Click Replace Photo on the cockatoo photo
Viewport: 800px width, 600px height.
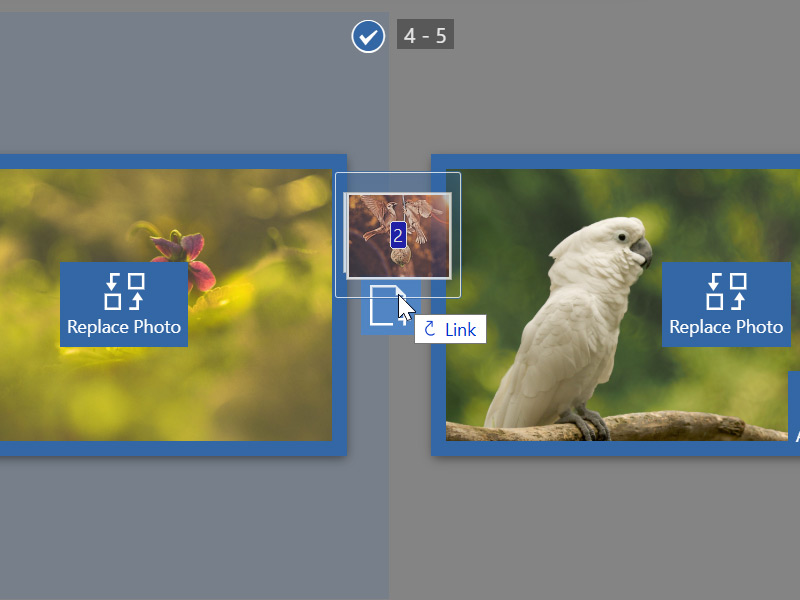pos(726,305)
